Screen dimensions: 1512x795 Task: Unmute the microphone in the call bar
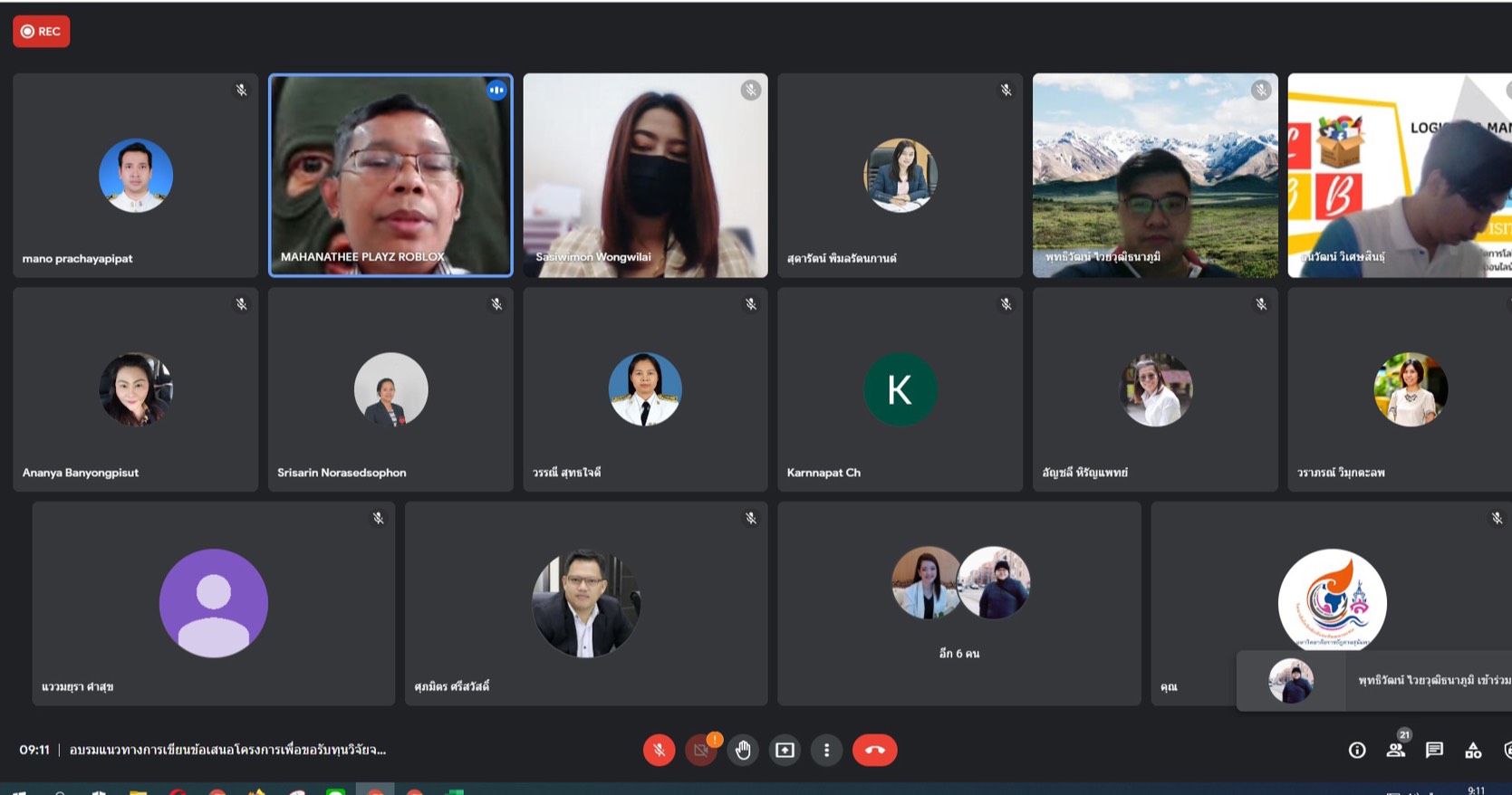pos(659,750)
